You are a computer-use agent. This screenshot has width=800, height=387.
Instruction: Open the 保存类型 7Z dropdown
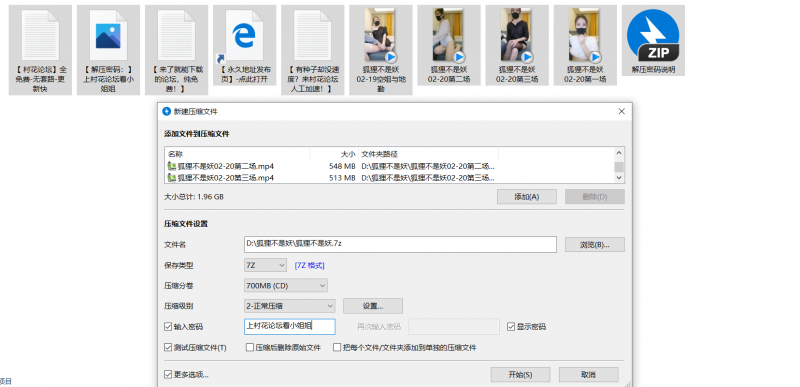click(265, 265)
